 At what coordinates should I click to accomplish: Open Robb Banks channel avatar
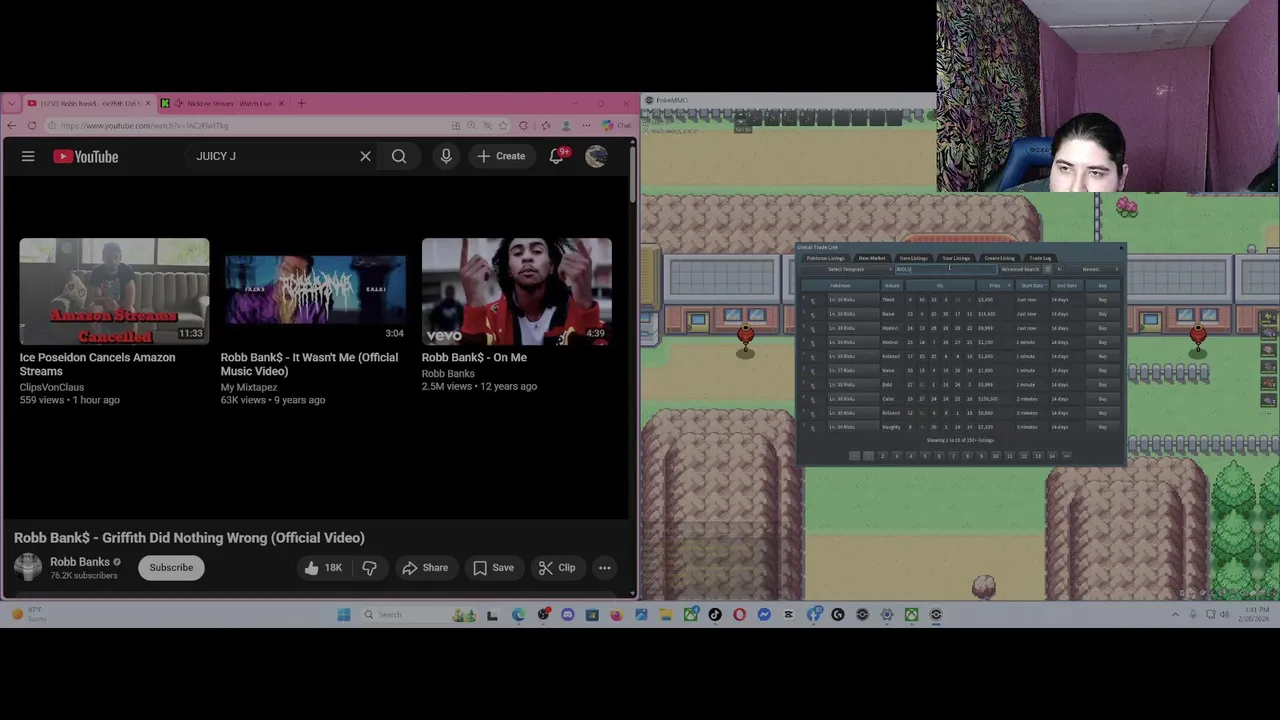click(x=28, y=567)
